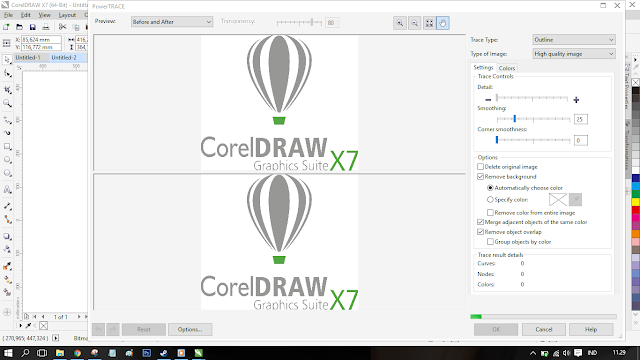This screenshot has height=360, width=640.
Task: Enable Group objects by color
Action: [490, 242]
